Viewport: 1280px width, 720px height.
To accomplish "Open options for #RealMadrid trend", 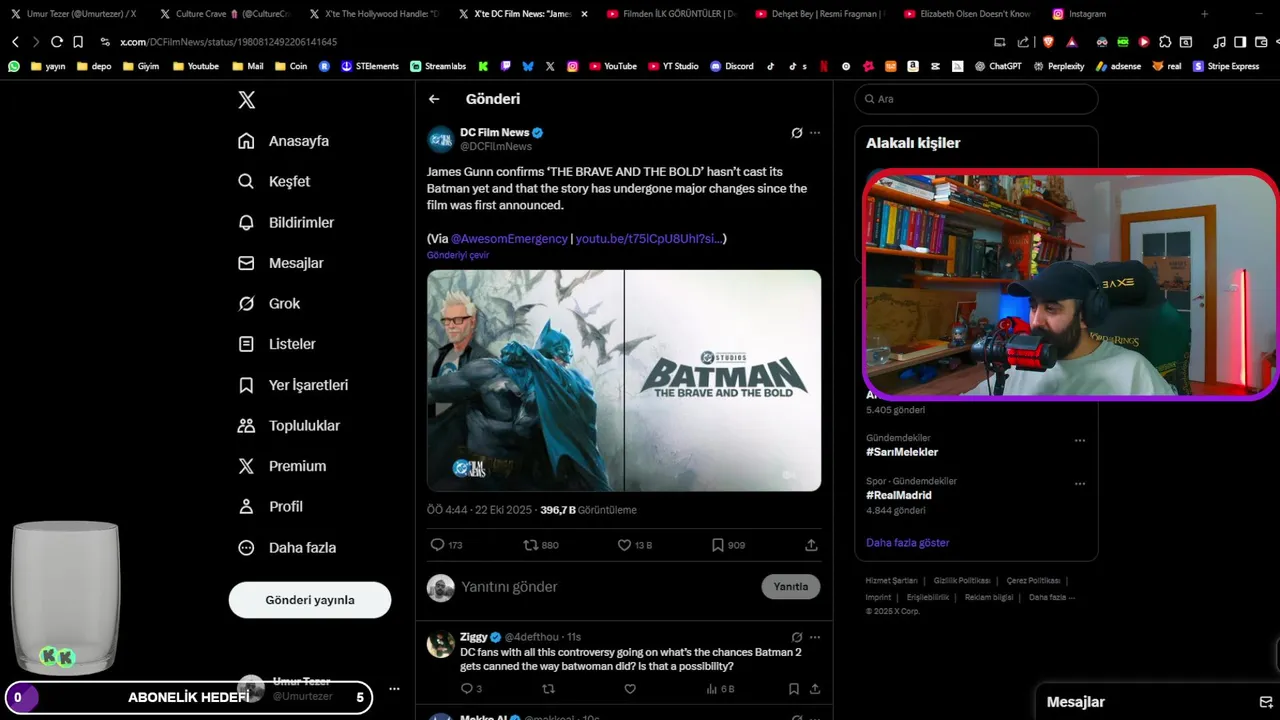I will (x=1080, y=484).
